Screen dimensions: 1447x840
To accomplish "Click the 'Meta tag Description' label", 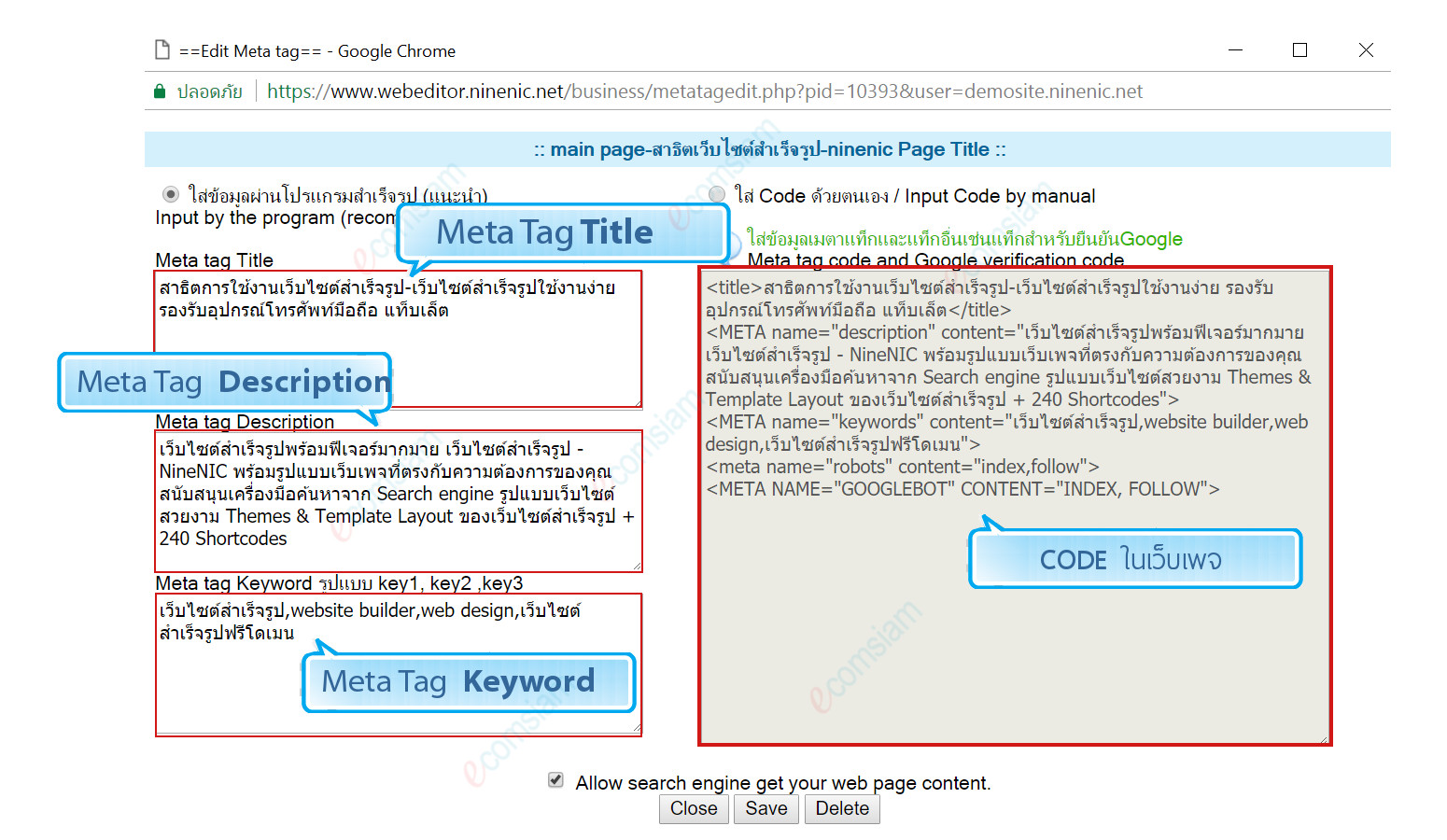I will [245, 422].
